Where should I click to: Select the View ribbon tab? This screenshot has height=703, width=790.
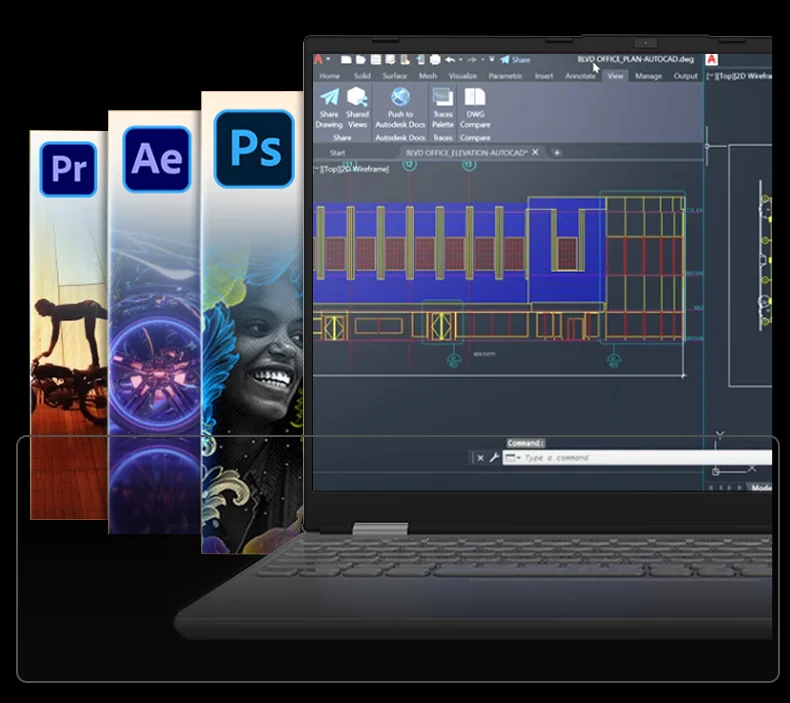tap(615, 76)
